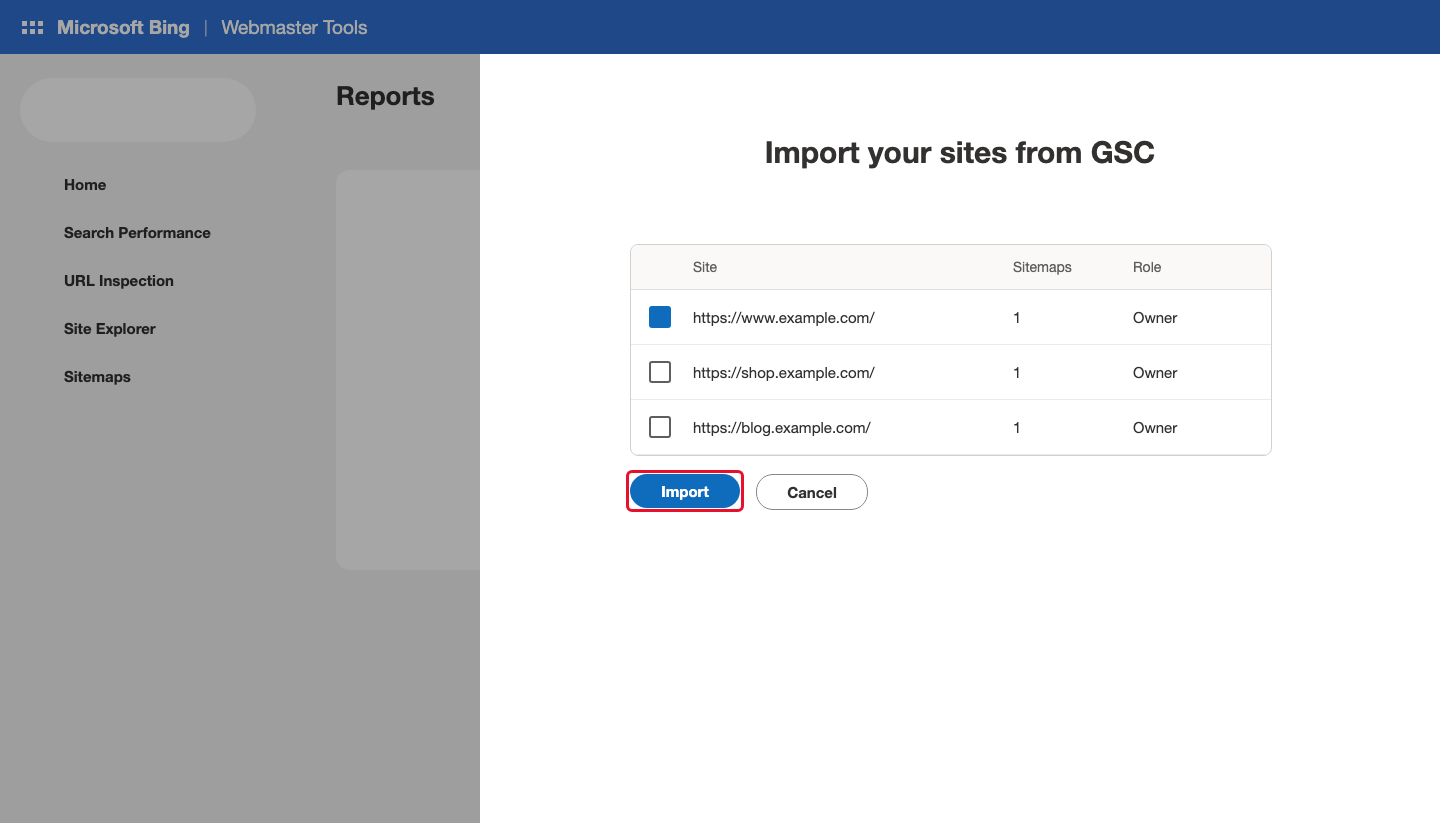Click the blue Import button
The height and width of the screenshot is (823, 1440).
click(685, 492)
